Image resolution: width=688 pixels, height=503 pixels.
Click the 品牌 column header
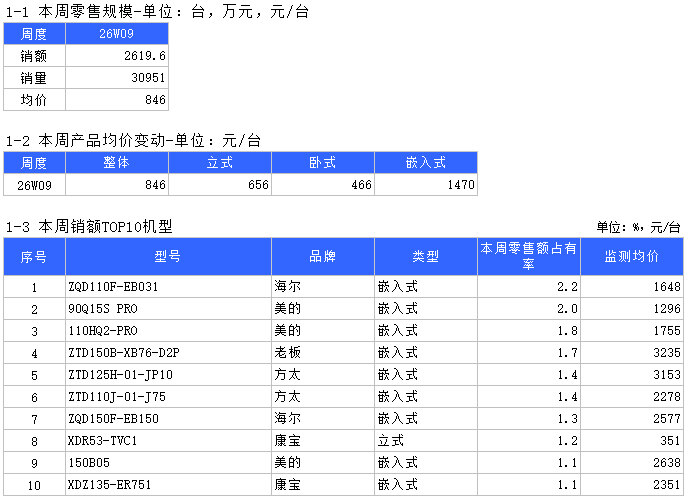click(323, 256)
